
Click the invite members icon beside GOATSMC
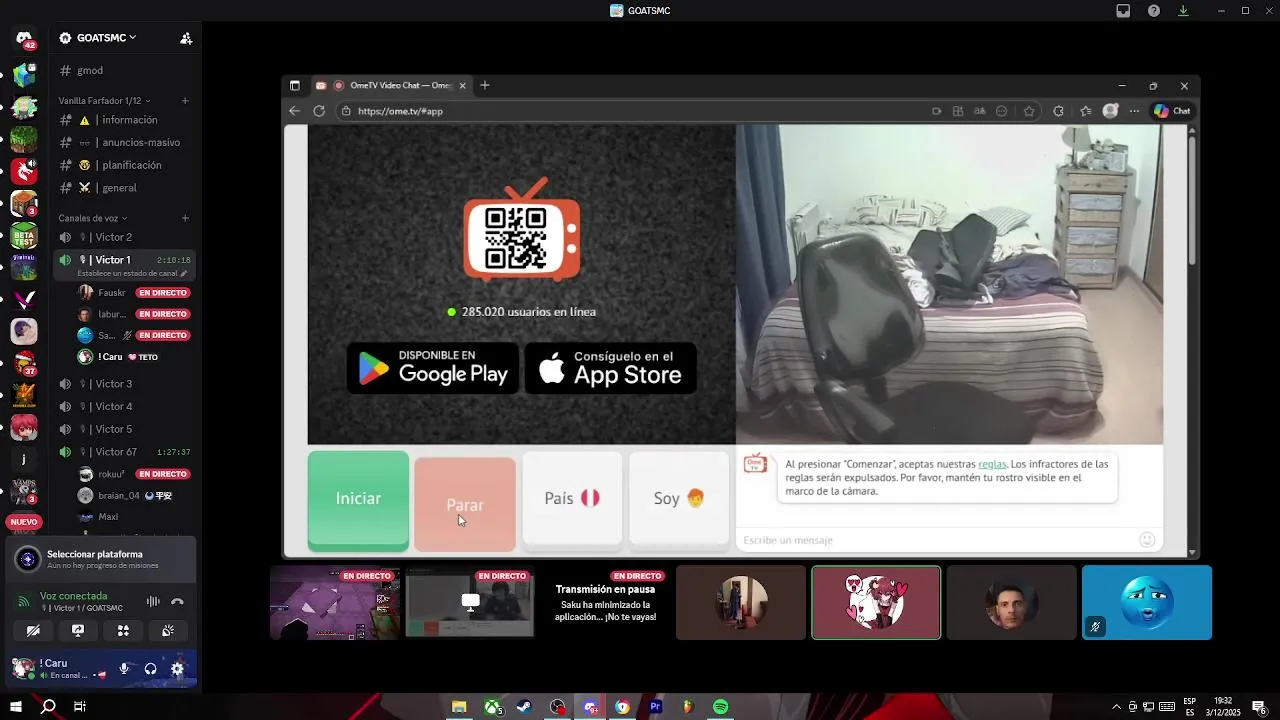[186, 38]
